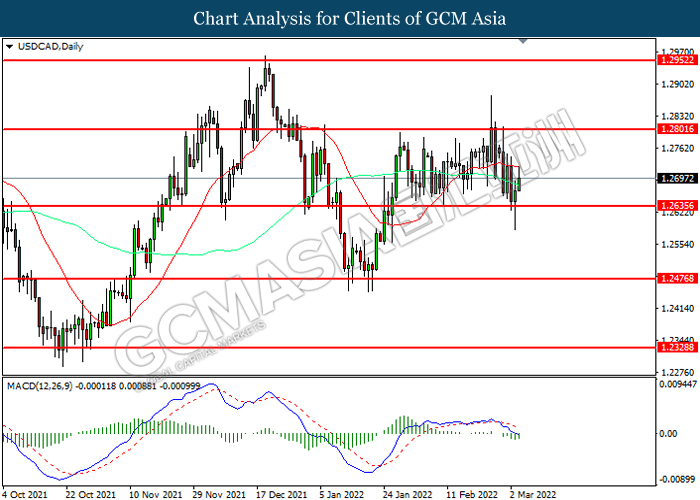Viewport: 700px width, 500px height.
Task: Select the 1.28016 price level tag
Action: 677,129
